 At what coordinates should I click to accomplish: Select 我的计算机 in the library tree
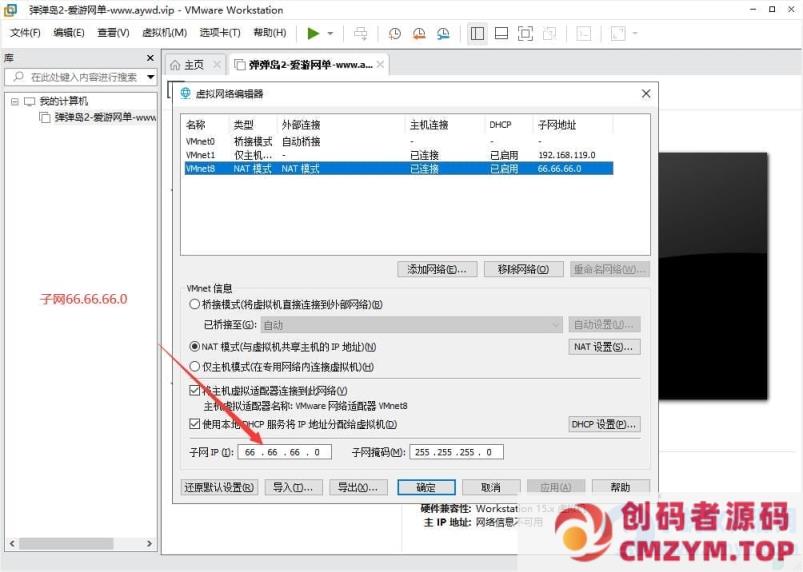[x=64, y=101]
